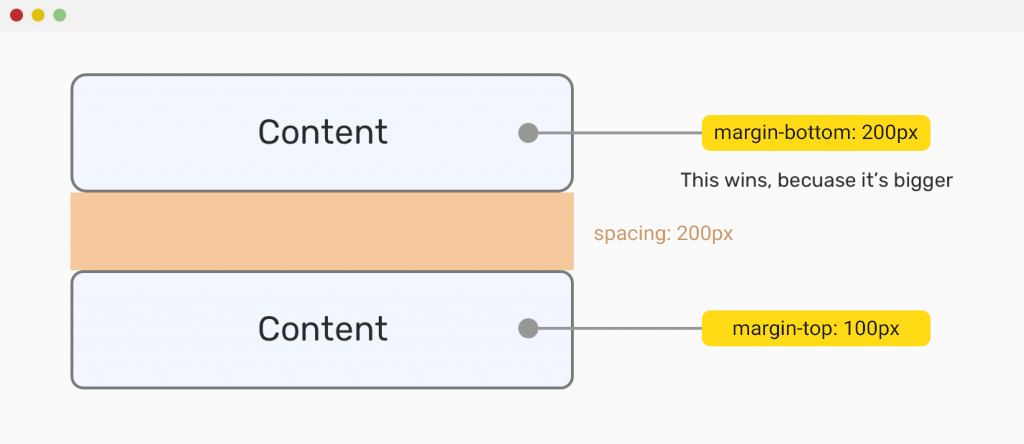Viewport: 1024px width, 444px height.
Task: Click the orange spacing block between boxes
Action: [x=321, y=232]
